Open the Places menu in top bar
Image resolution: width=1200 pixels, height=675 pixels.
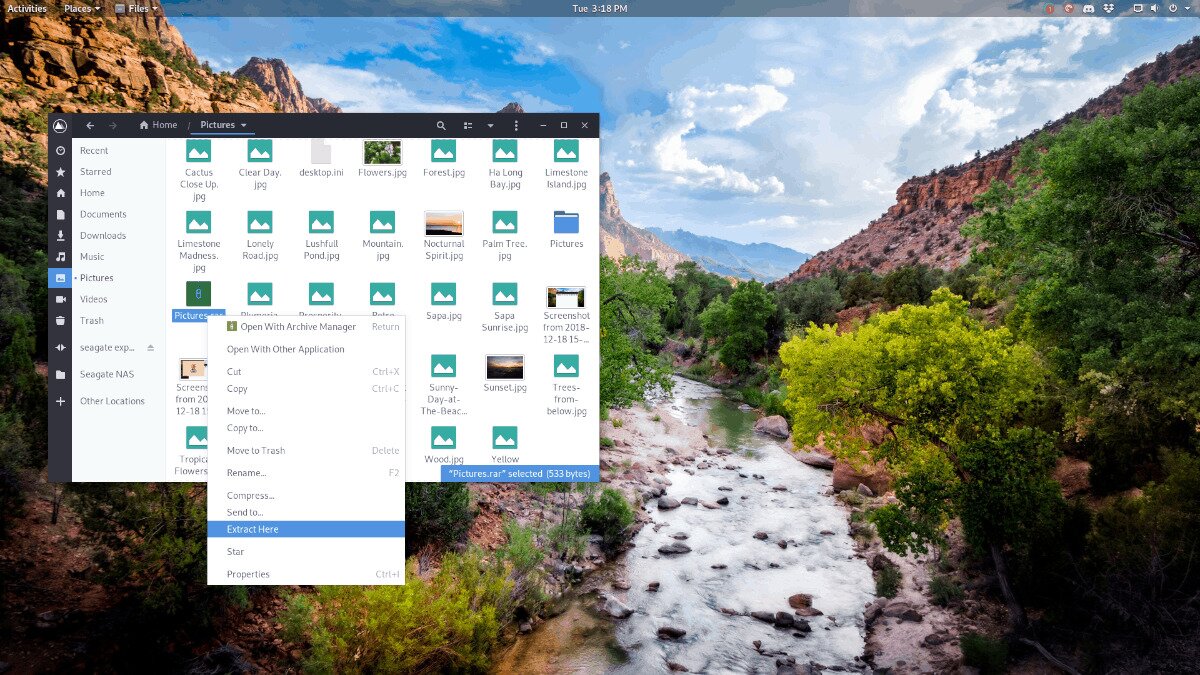(81, 9)
